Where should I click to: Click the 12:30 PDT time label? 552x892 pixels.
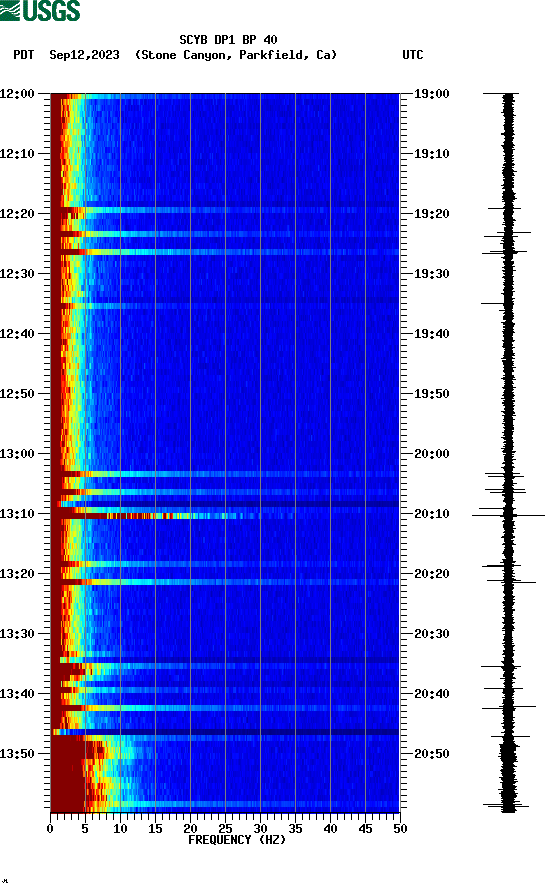pos(17,274)
